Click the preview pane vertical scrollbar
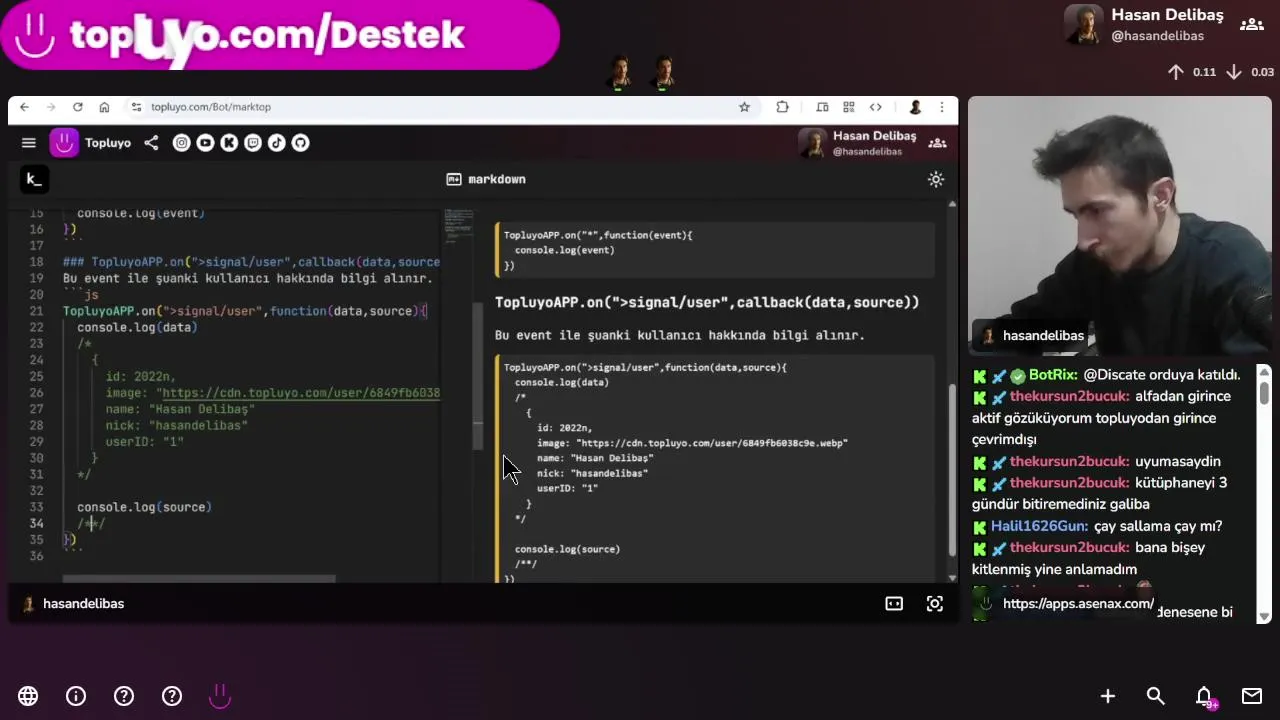The height and width of the screenshot is (720, 1280). [x=951, y=468]
